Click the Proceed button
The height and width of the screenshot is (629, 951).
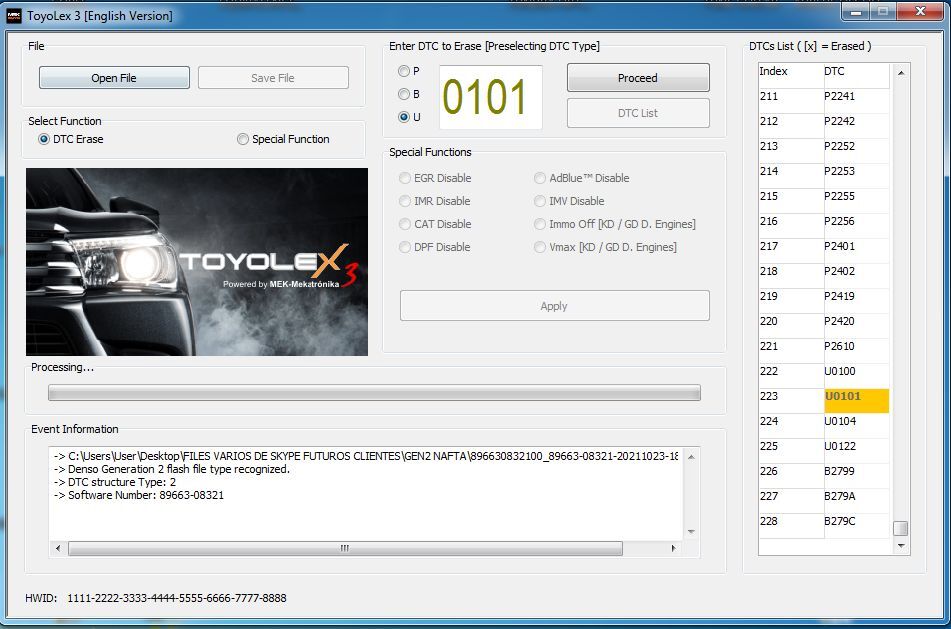[x=638, y=78]
